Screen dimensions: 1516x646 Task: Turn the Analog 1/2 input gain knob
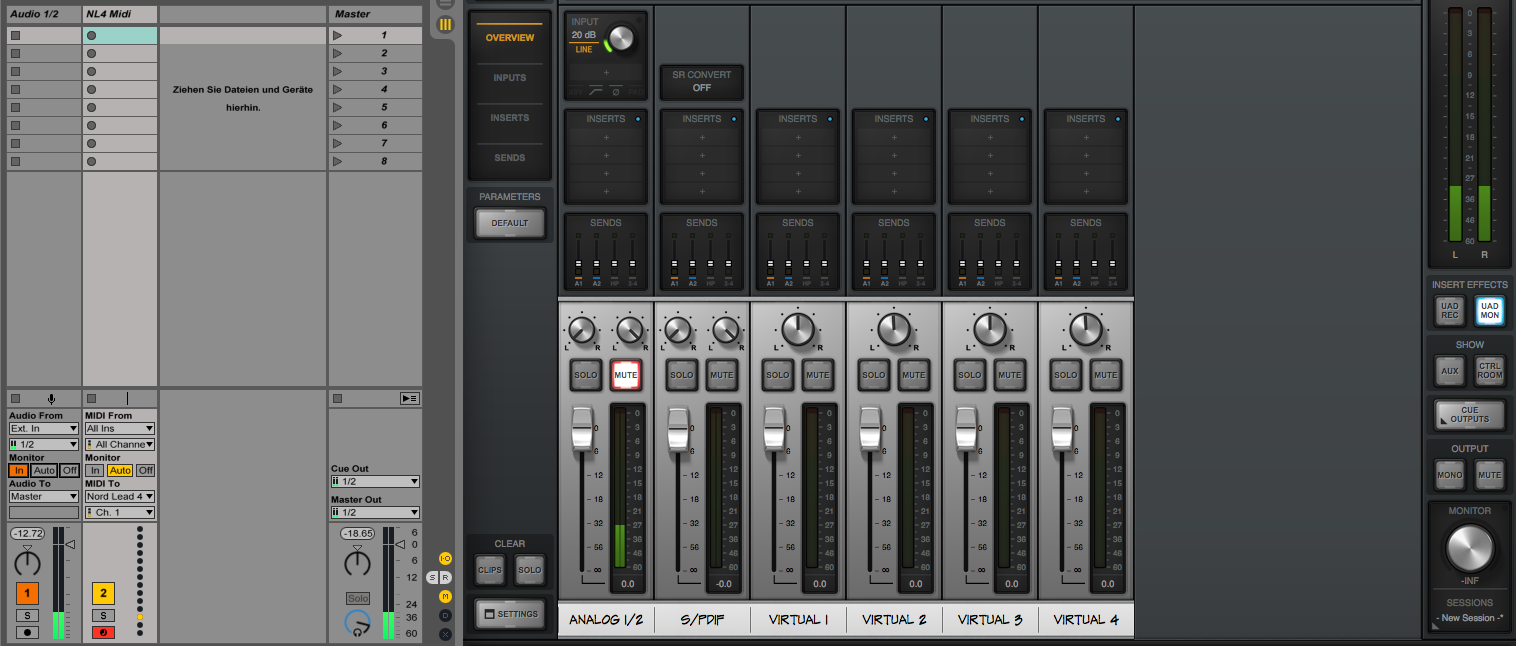click(x=620, y=39)
